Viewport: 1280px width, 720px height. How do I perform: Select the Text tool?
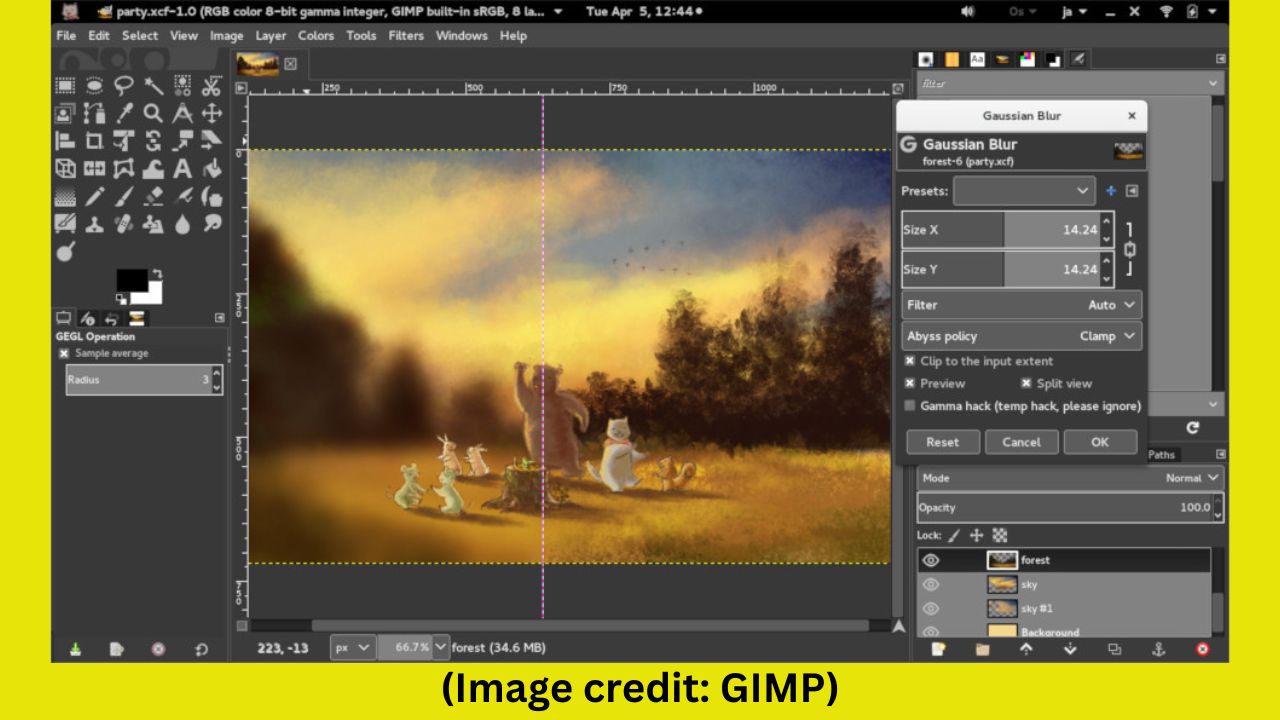click(x=182, y=169)
